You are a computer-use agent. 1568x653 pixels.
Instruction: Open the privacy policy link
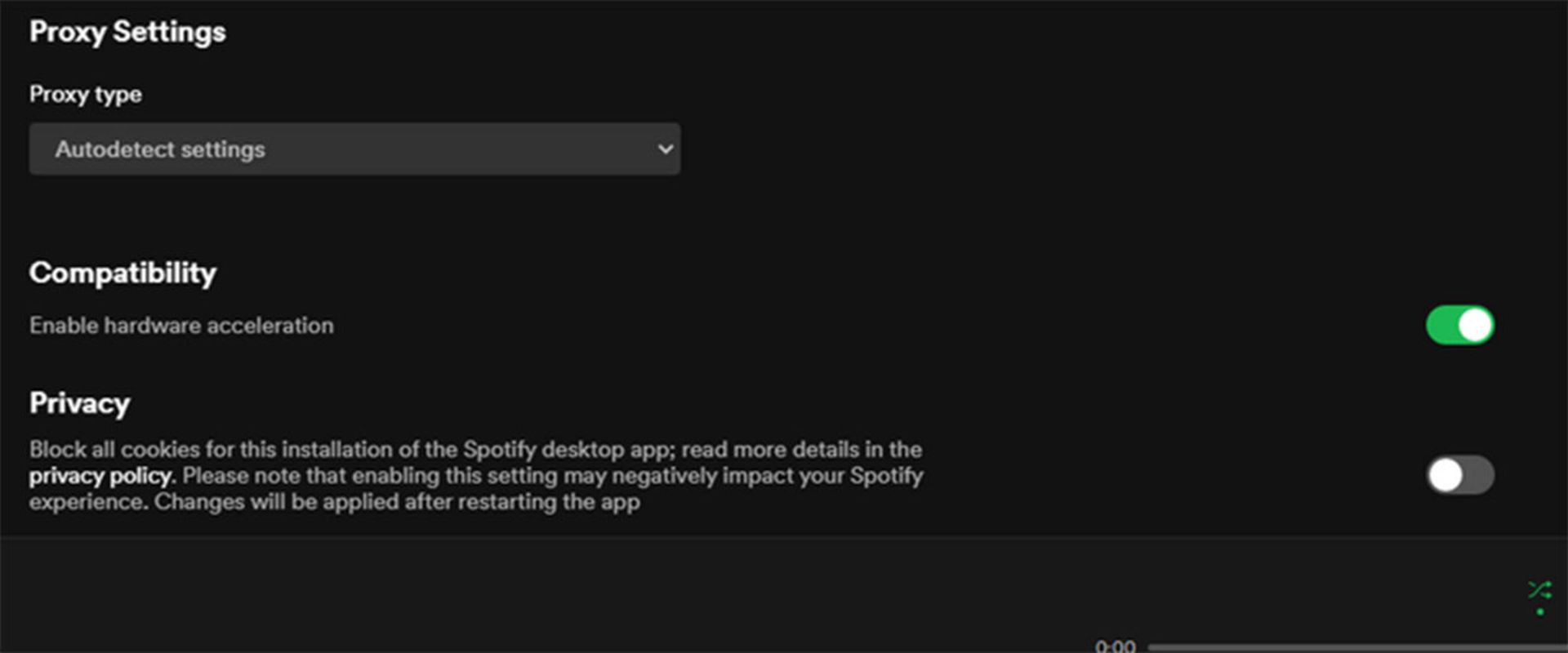[x=100, y=476]
